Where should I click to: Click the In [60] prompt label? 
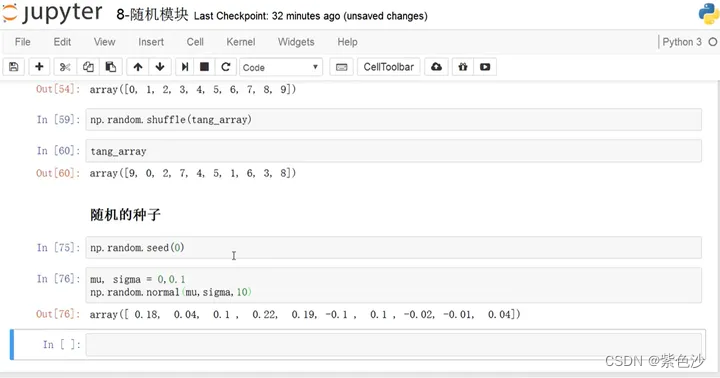pyautogui.click(x=58, y=151)
